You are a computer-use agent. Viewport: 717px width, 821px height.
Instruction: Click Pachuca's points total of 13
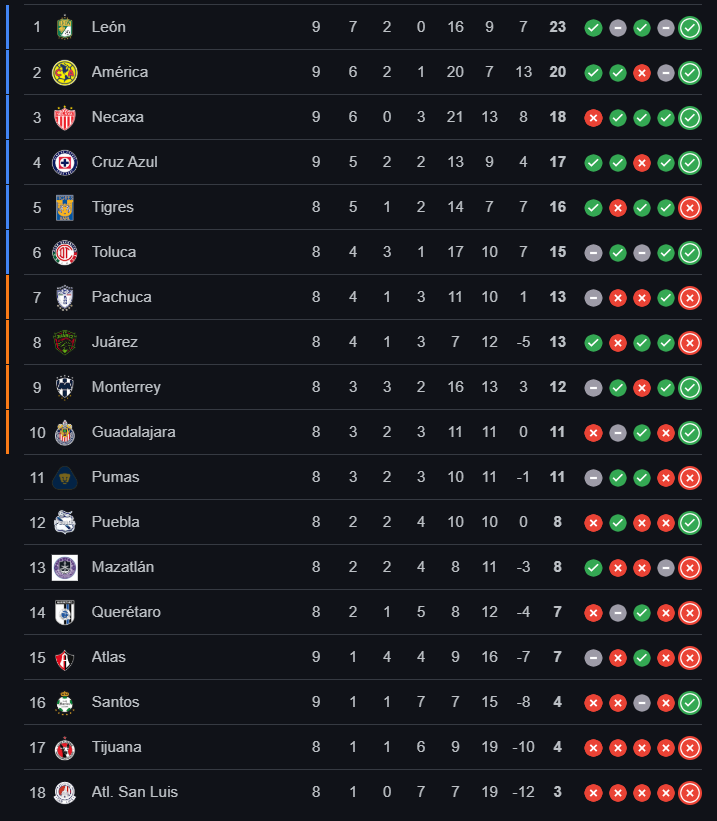[557, 297]
